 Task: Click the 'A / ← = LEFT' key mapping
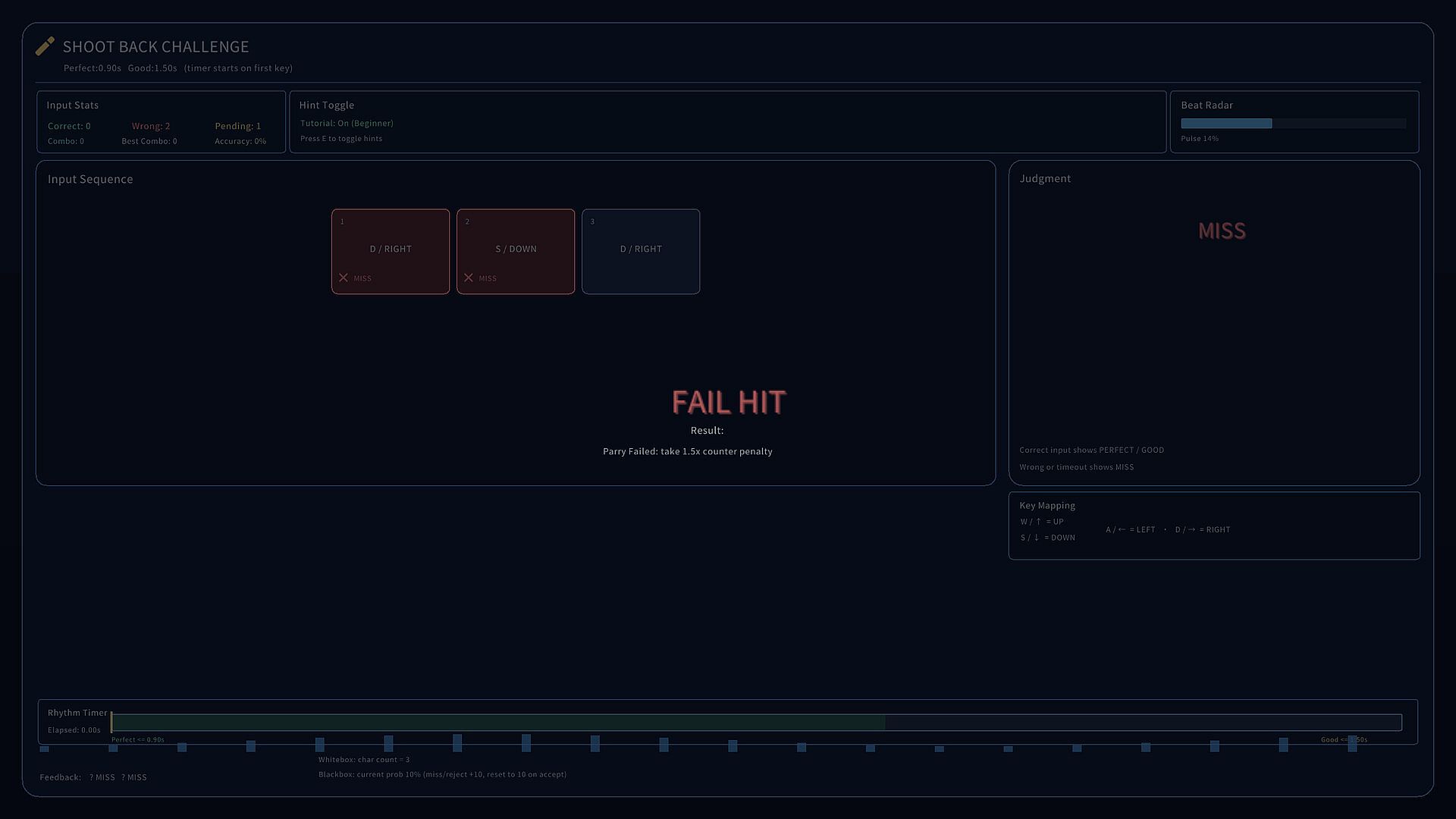click(1131, 530)
